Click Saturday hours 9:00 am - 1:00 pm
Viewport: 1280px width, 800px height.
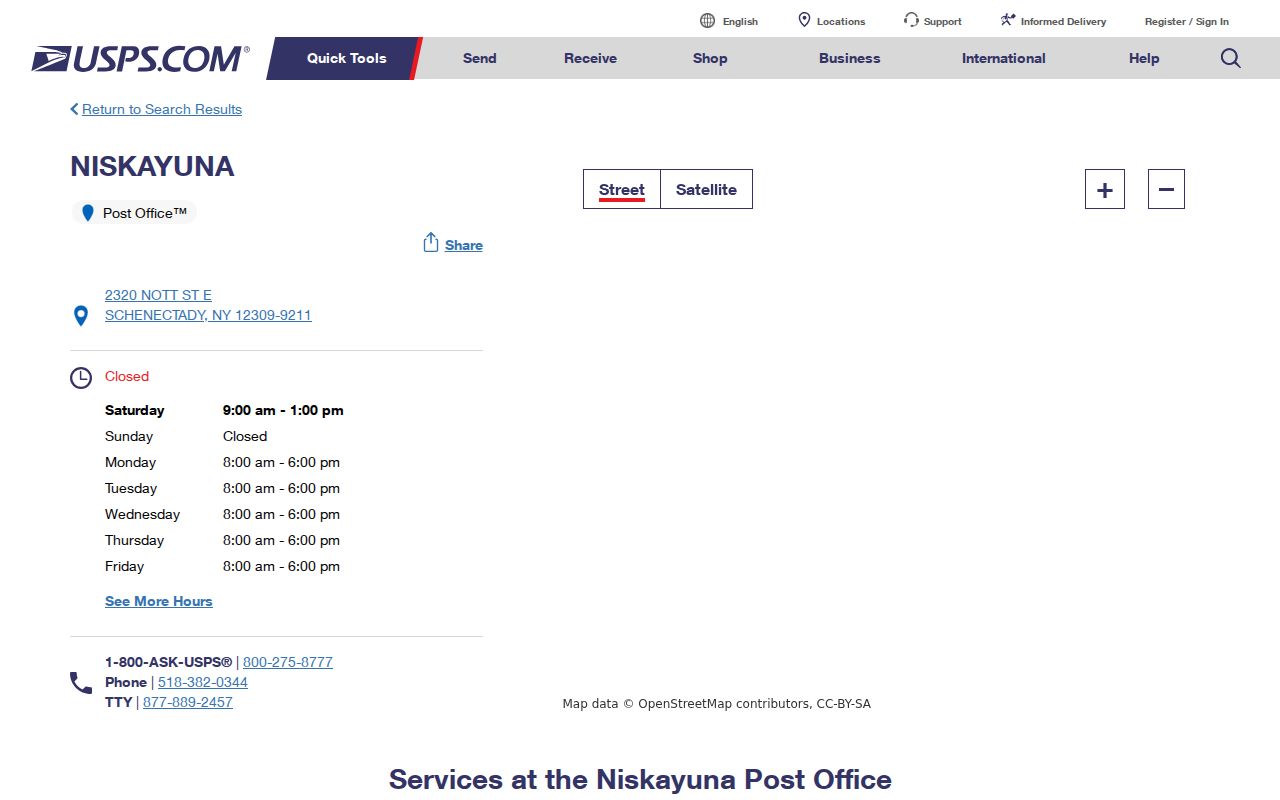[283, 410]
